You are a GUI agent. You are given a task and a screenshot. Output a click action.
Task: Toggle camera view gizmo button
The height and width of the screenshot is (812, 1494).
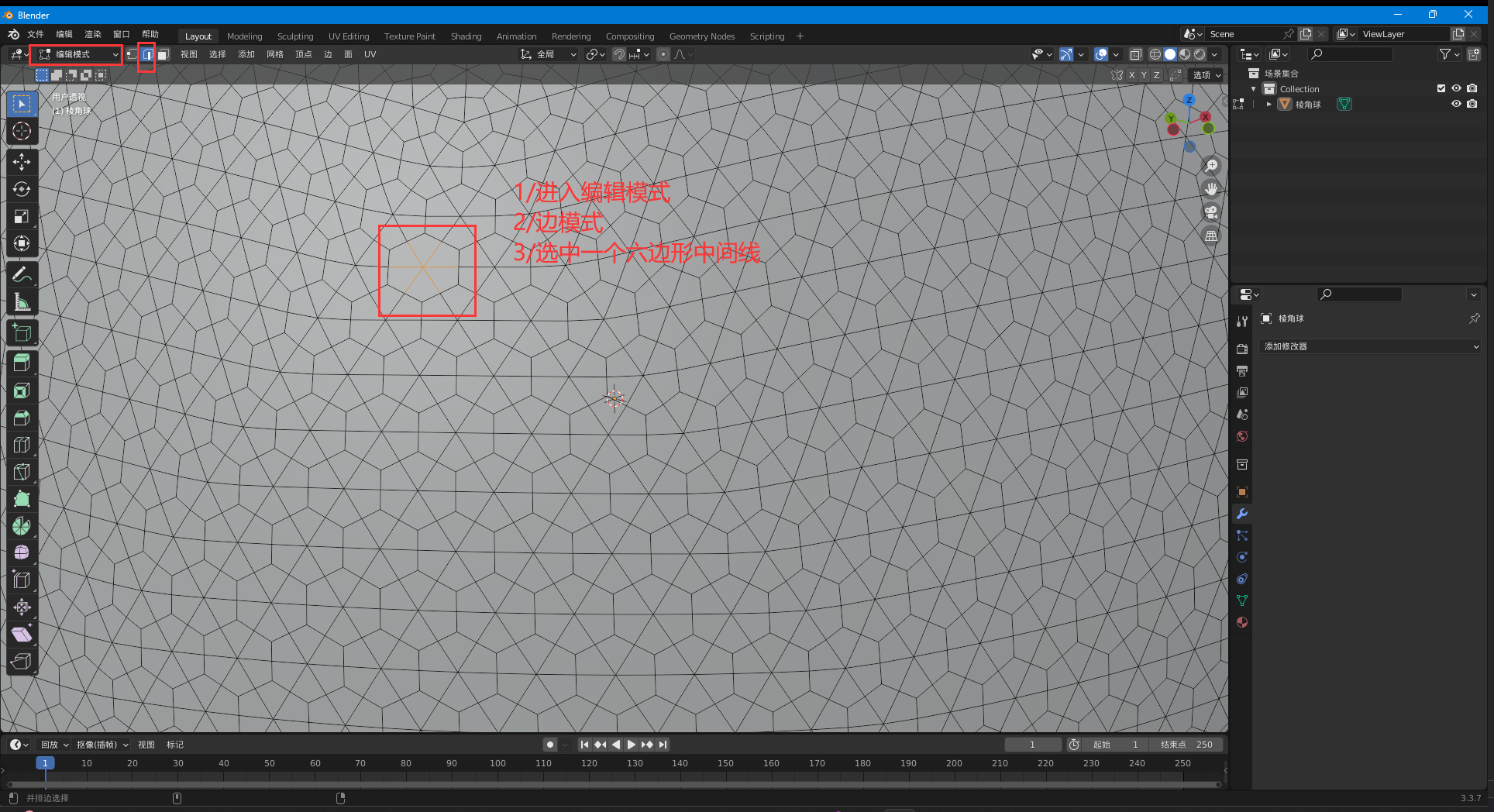coord(1211,212)
